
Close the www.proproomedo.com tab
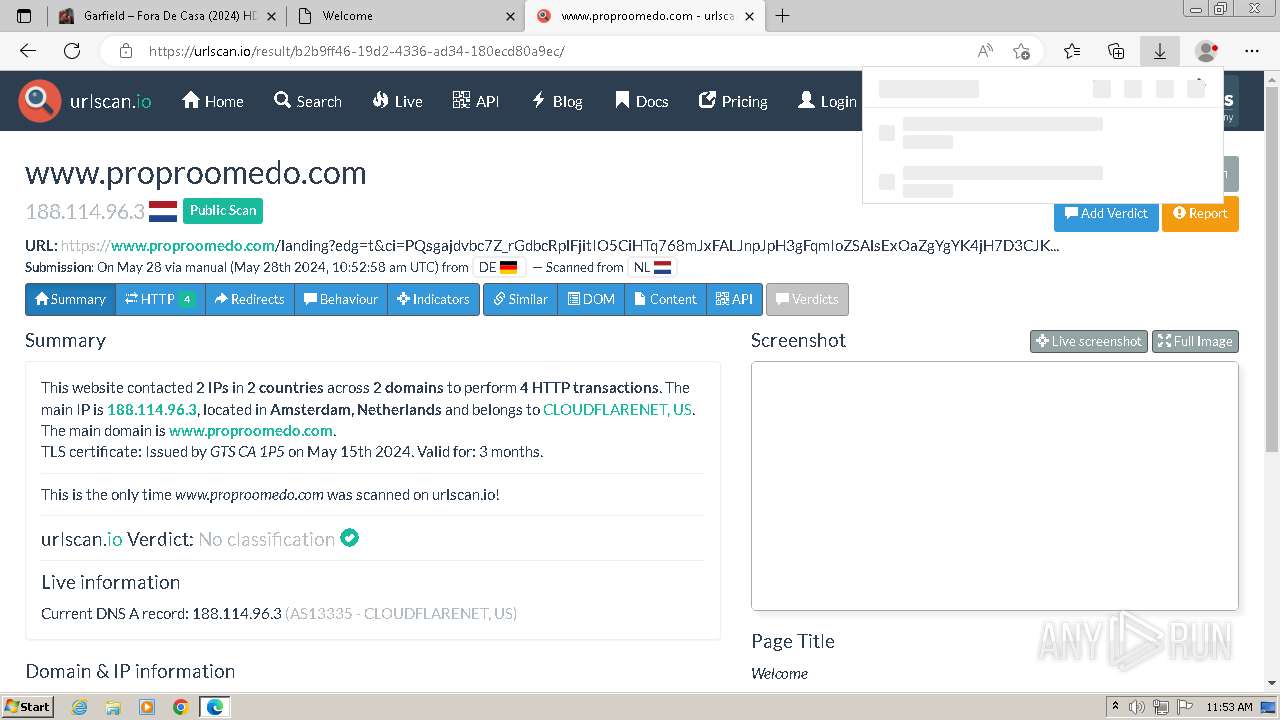click(x=749, y=16)
